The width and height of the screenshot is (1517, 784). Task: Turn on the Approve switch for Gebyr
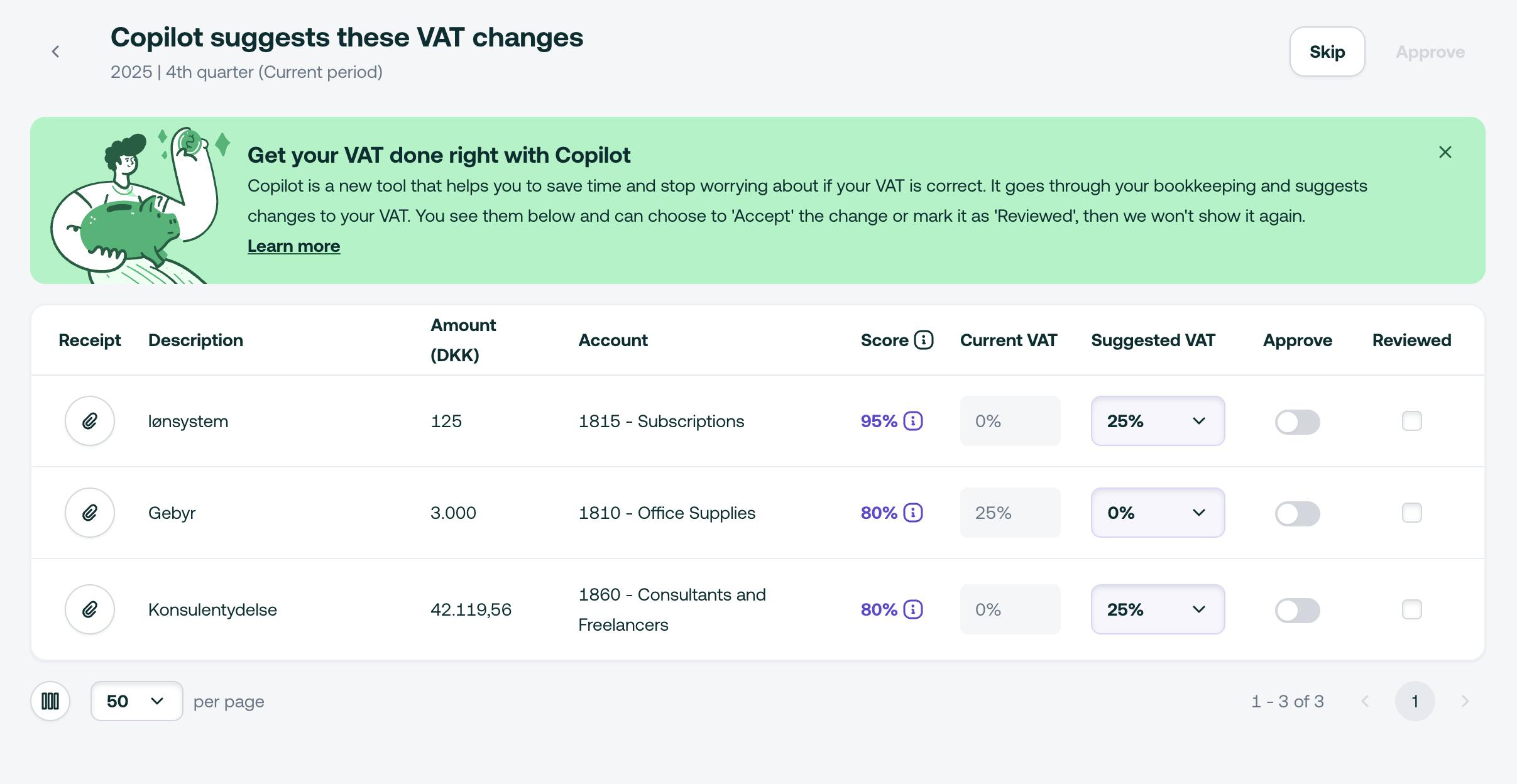click(x=1297, y=513)
